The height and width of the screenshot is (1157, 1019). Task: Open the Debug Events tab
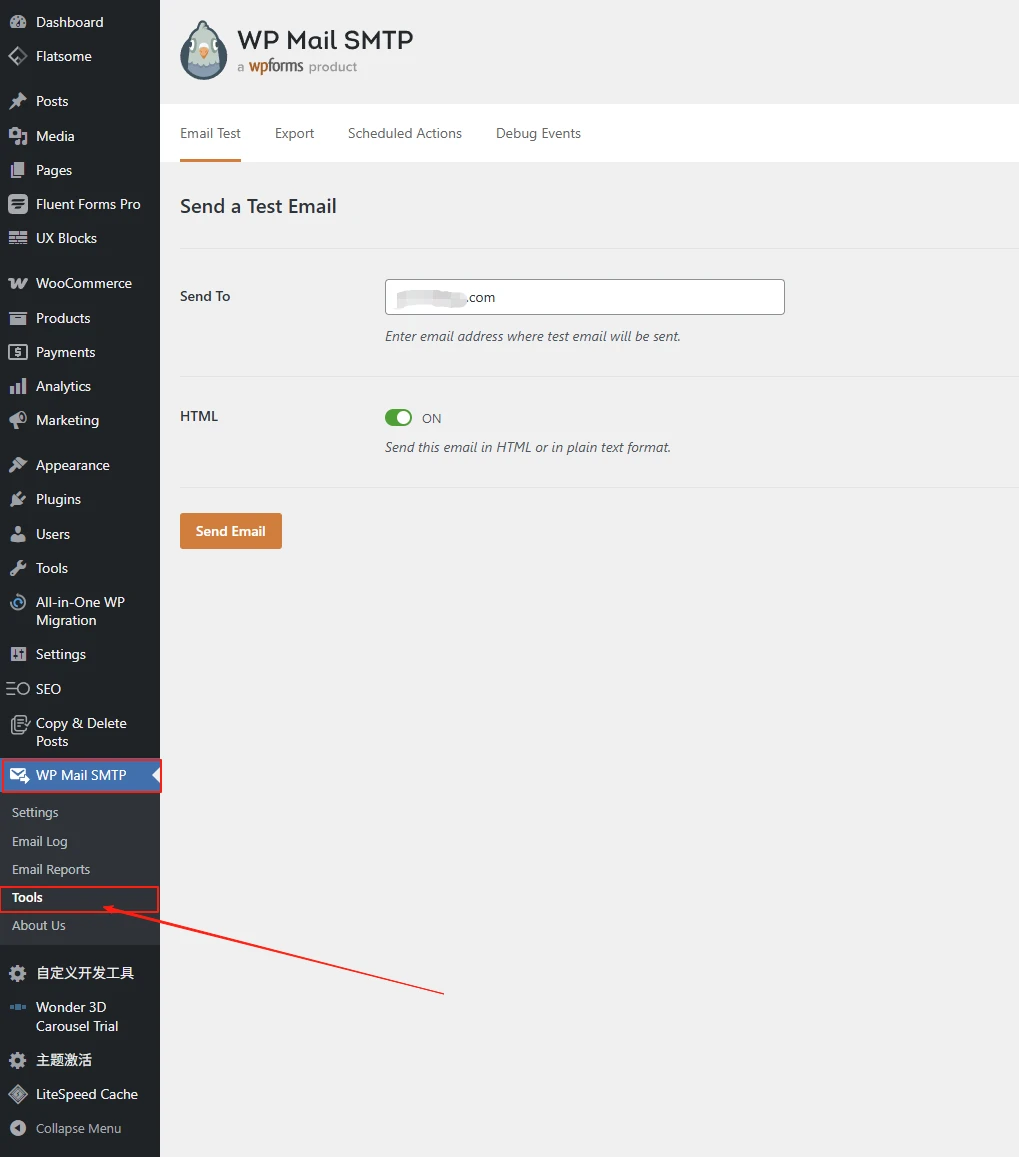pos(538,133)
